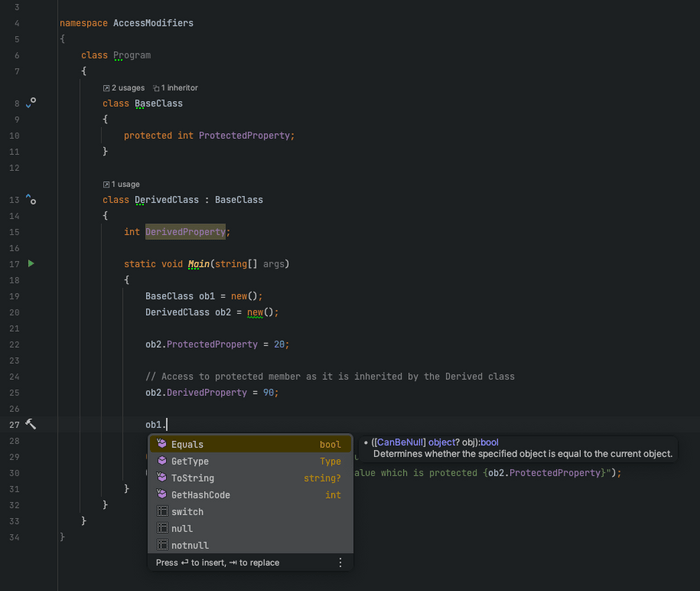
Task: Click ob2.DerivedProperty on line 25
Action: tap(196, 392)
